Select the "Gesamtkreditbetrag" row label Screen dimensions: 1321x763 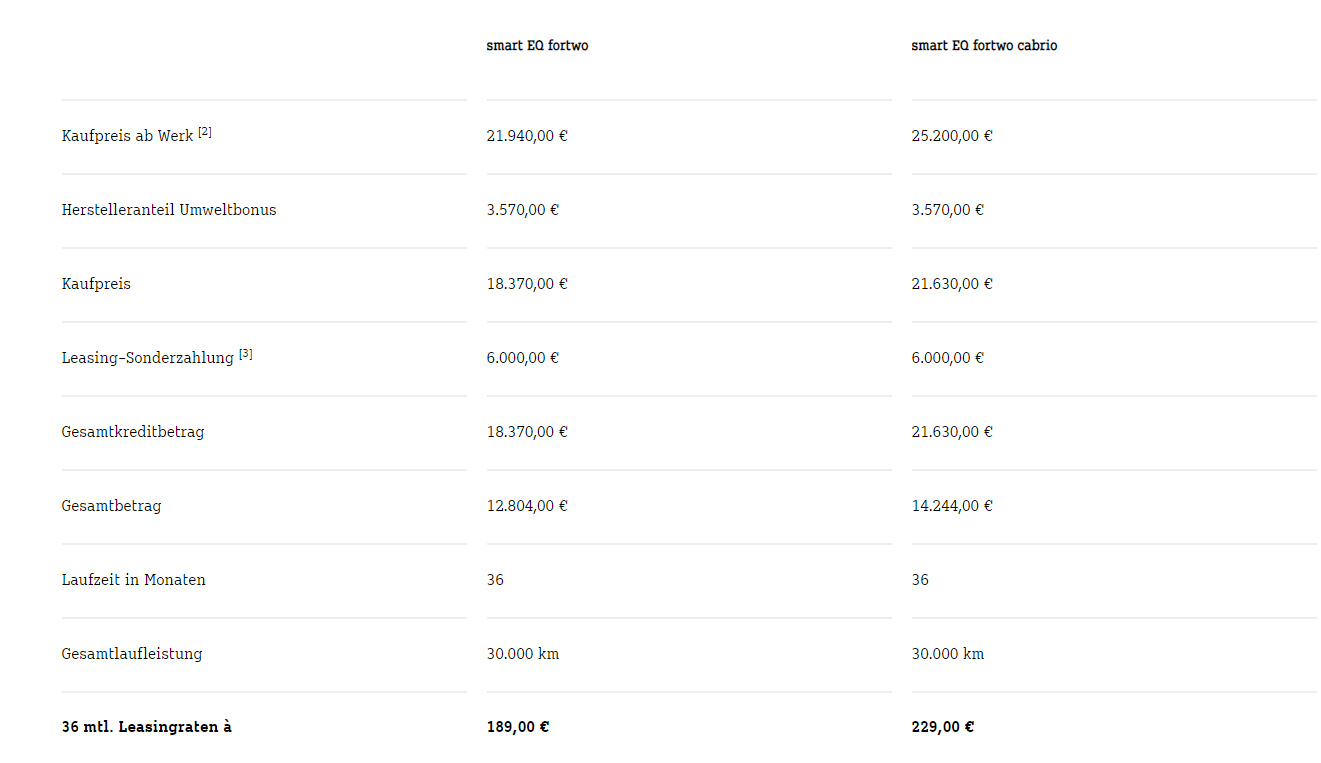pos(133,432)
